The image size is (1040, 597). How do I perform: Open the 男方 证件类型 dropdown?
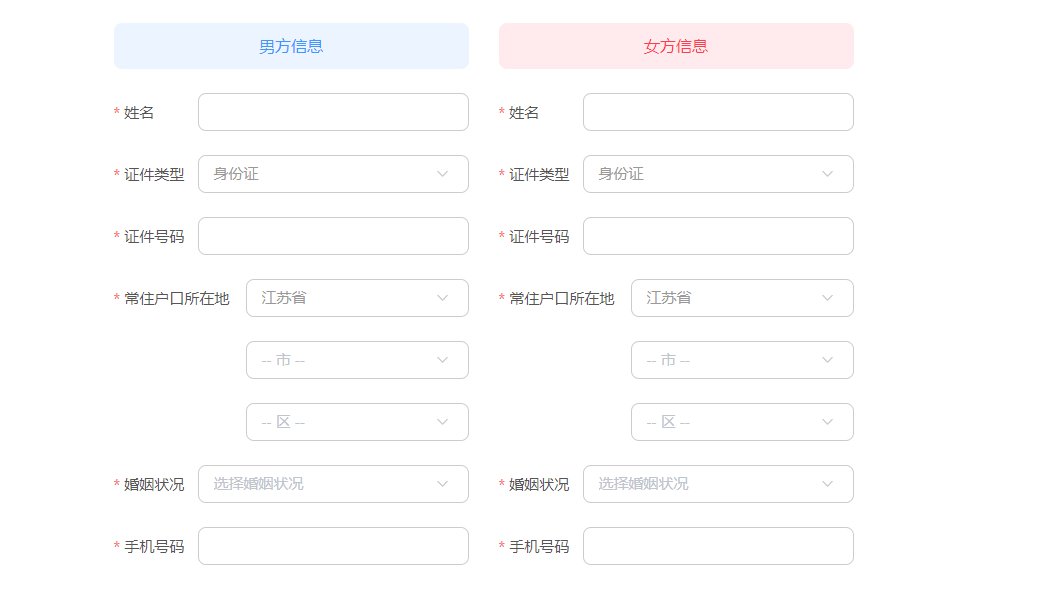[333, 174]
